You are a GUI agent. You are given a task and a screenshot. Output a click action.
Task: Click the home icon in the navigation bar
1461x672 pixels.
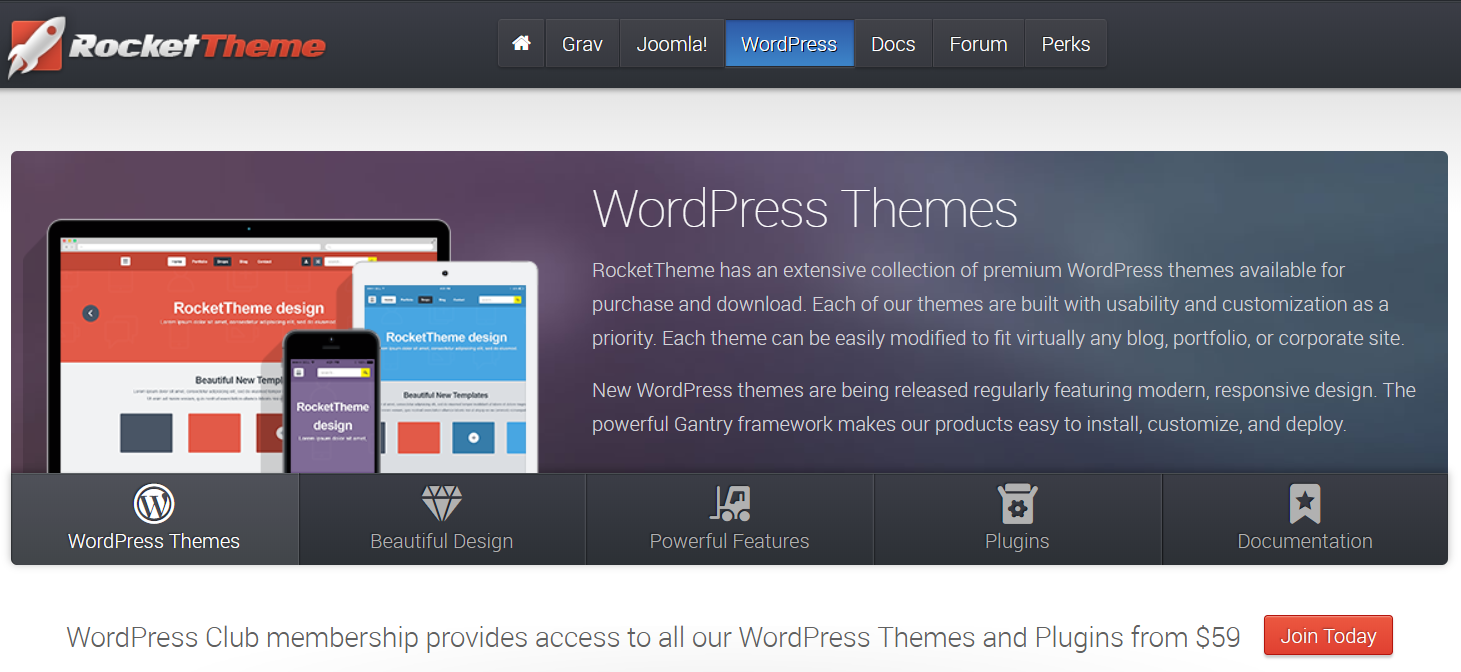[520, 43]
